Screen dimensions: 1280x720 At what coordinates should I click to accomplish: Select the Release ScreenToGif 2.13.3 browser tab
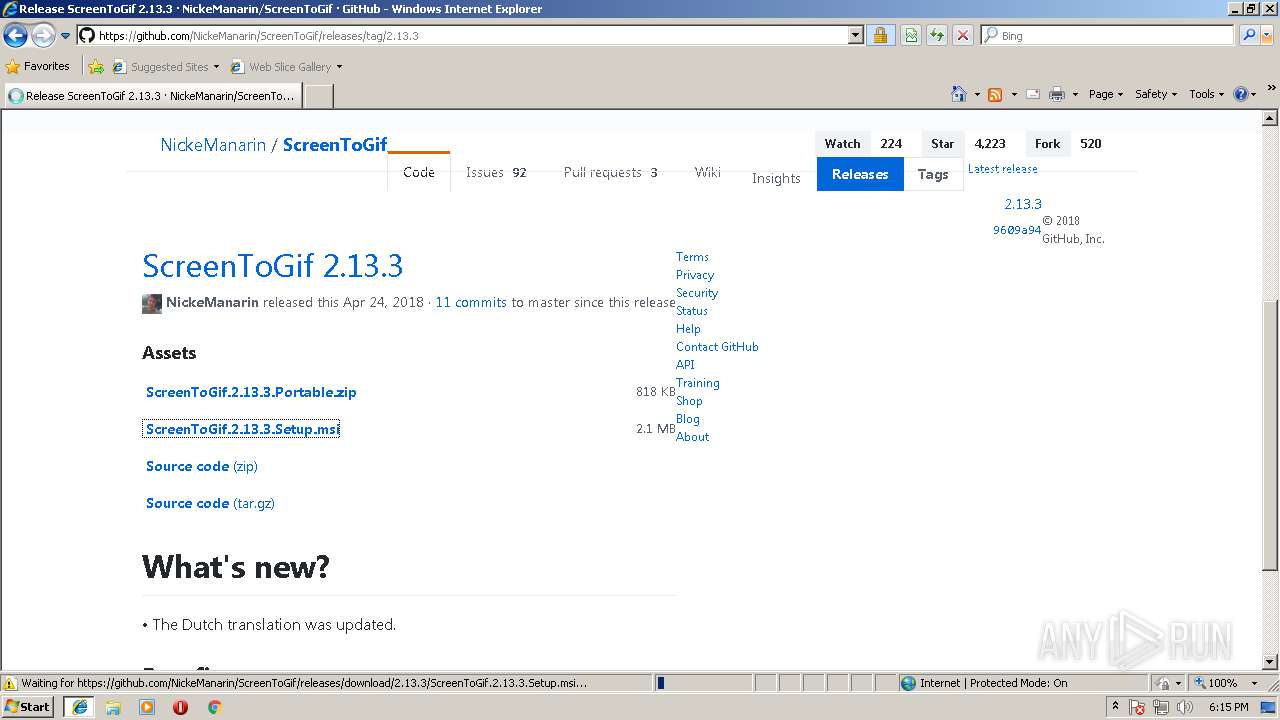pyautogui.click(x=152, y=96)
